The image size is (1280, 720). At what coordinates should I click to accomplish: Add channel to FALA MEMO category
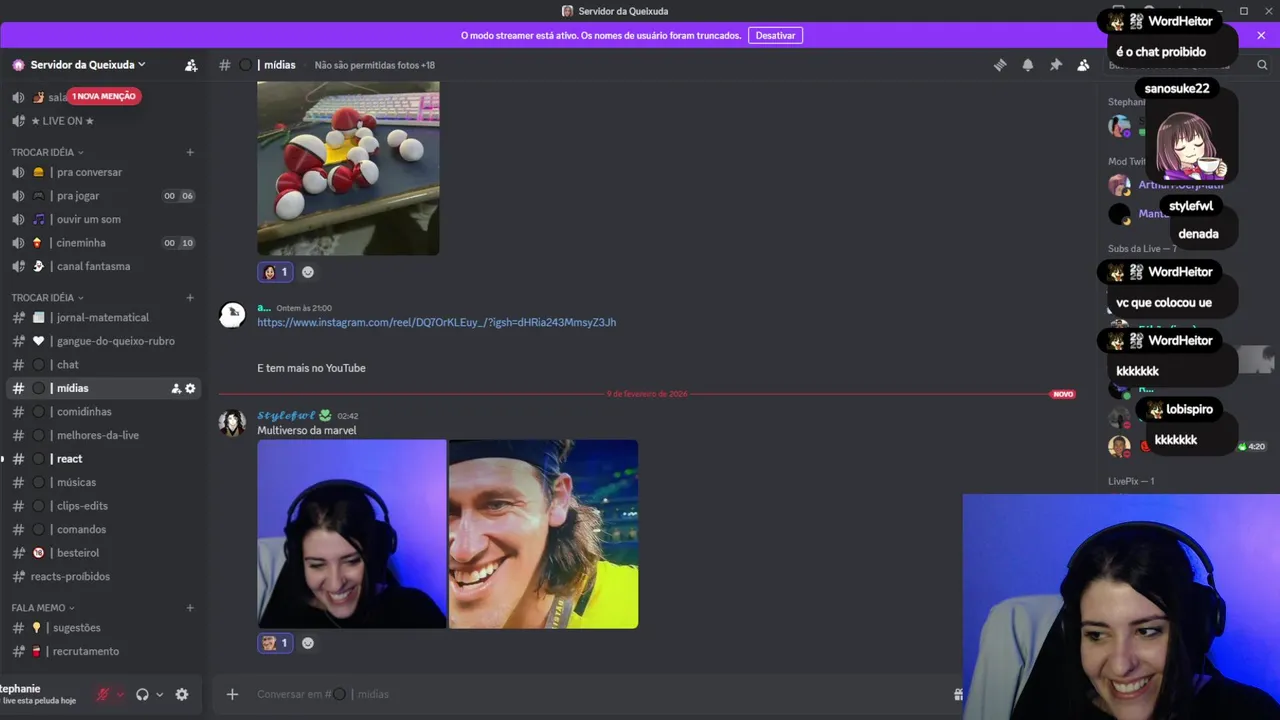coord(190,607)
